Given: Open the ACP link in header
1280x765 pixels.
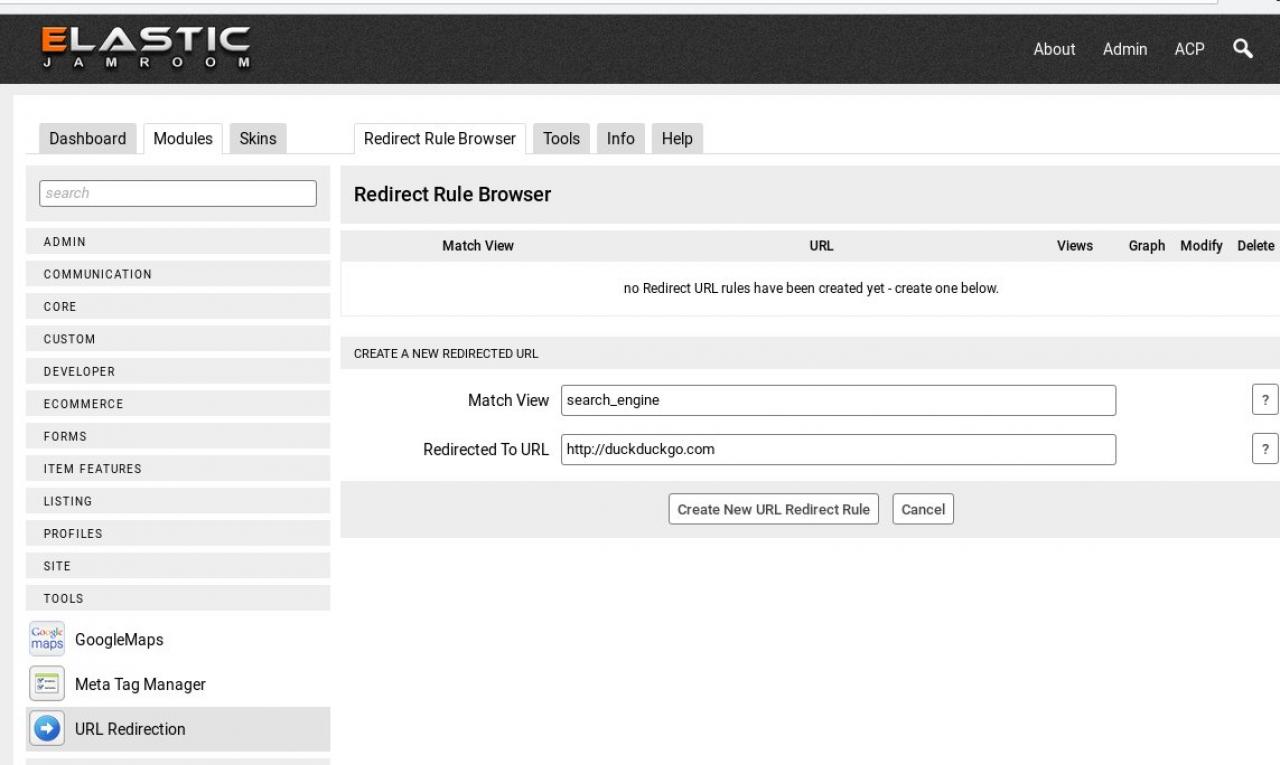Looking at the screenshot, I should pyautogui.click(x=1189, y=49).
